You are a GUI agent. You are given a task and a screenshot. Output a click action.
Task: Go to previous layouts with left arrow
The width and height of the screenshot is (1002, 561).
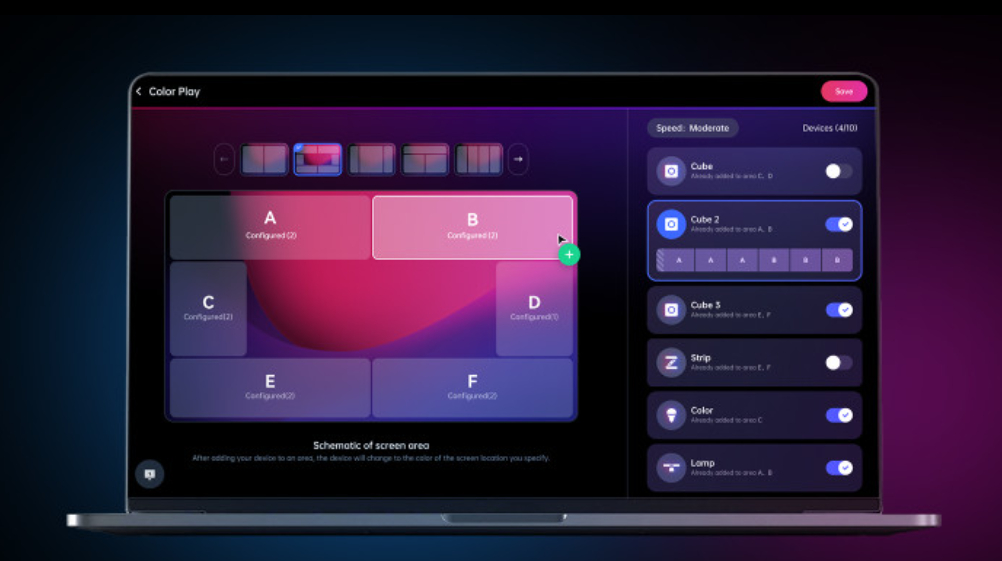pos(225,159)
